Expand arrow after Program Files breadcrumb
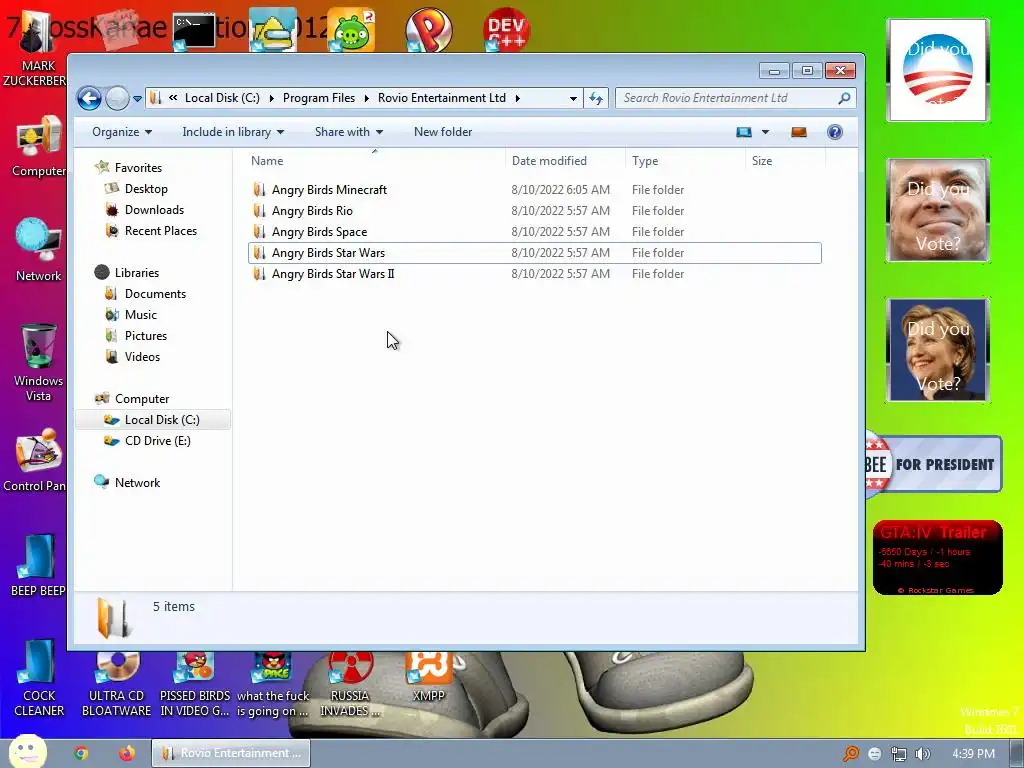The height and width of the screenshot is (768, 1024). (366, 98)
